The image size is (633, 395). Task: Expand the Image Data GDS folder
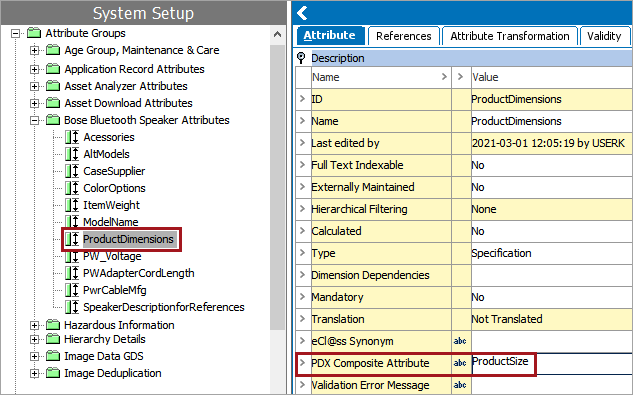35,356
